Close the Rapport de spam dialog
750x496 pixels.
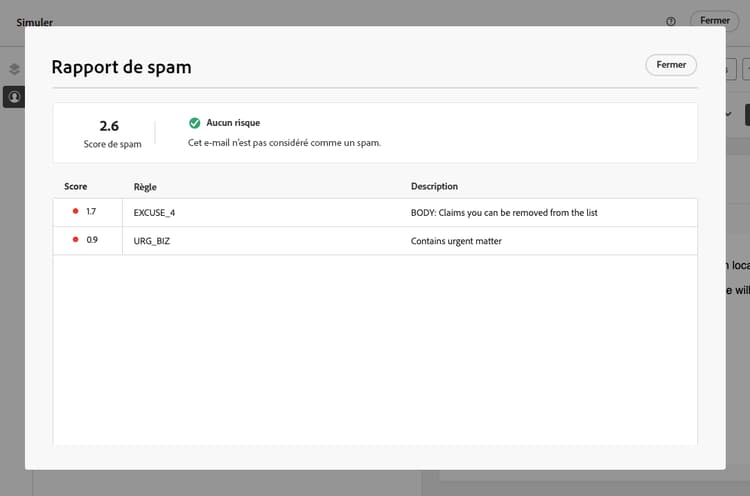(671, 65)
